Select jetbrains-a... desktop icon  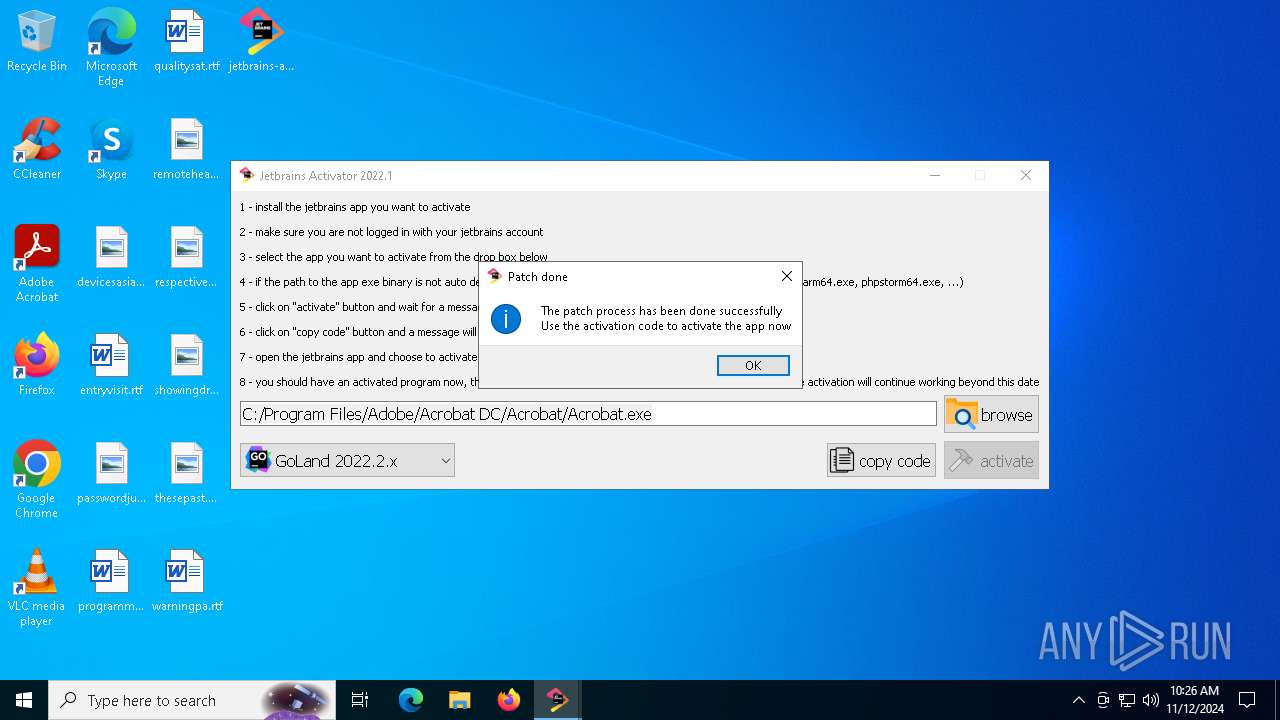(261, 42)
